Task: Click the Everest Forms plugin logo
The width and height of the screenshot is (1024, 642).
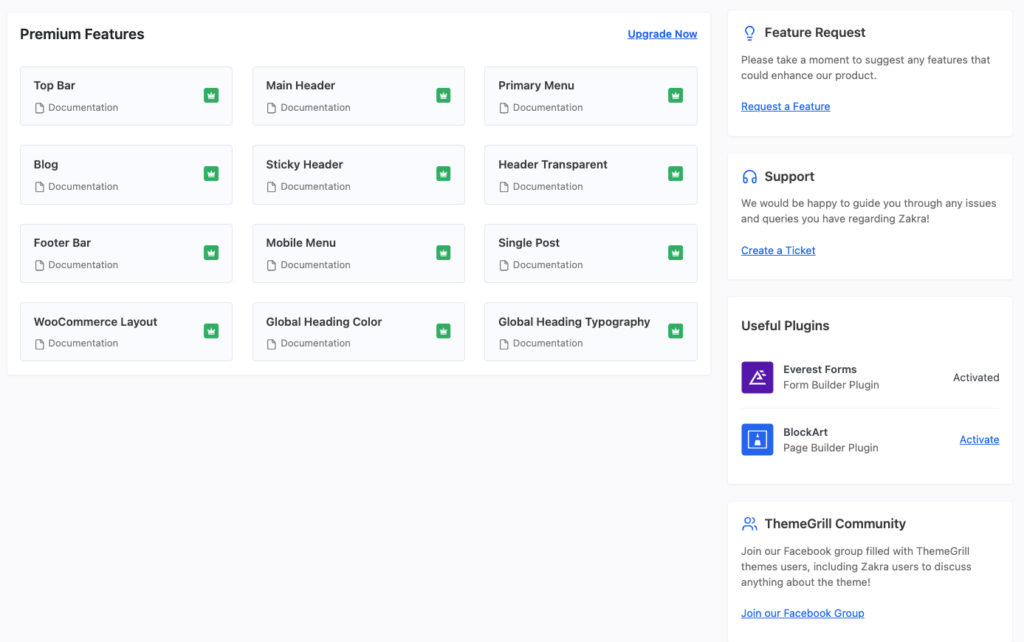Action: pos(757,377)
